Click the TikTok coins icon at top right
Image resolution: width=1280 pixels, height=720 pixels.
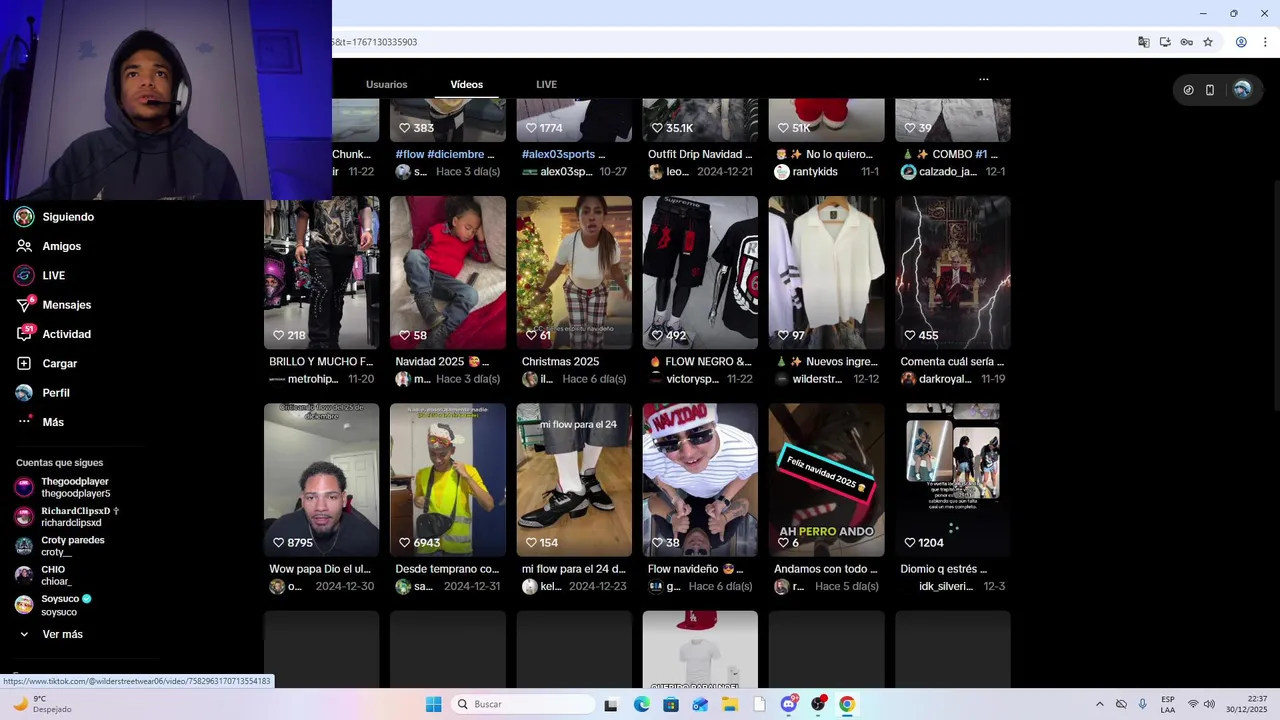click(1188, 90)
